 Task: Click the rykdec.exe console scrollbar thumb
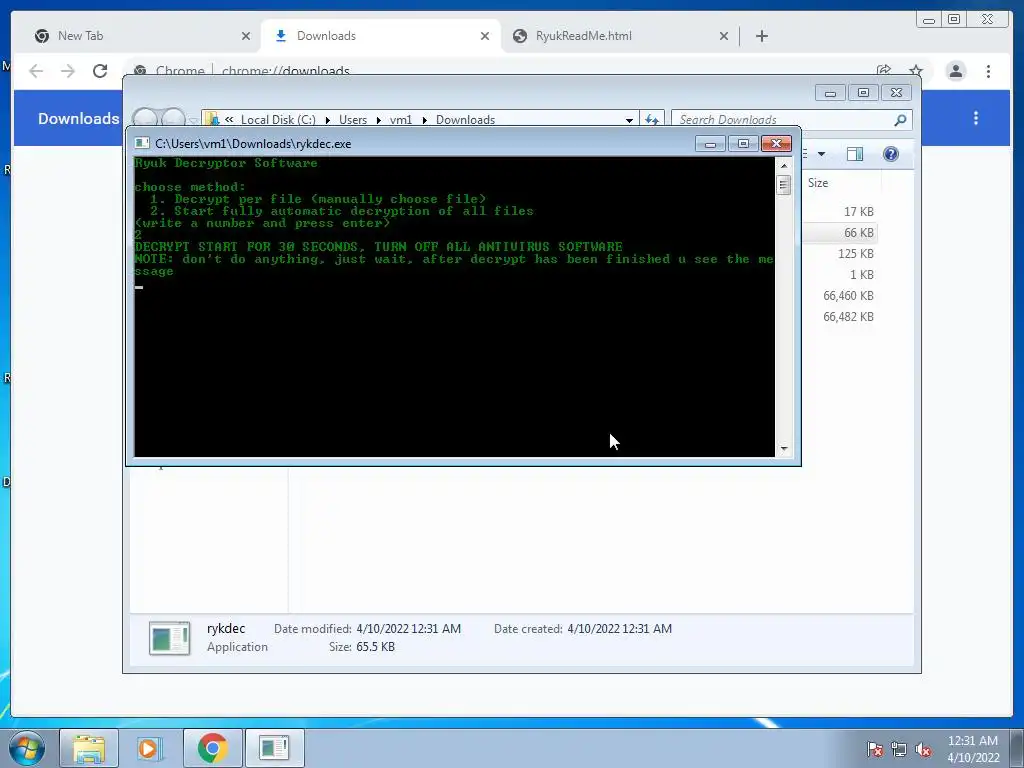point(784,185)
